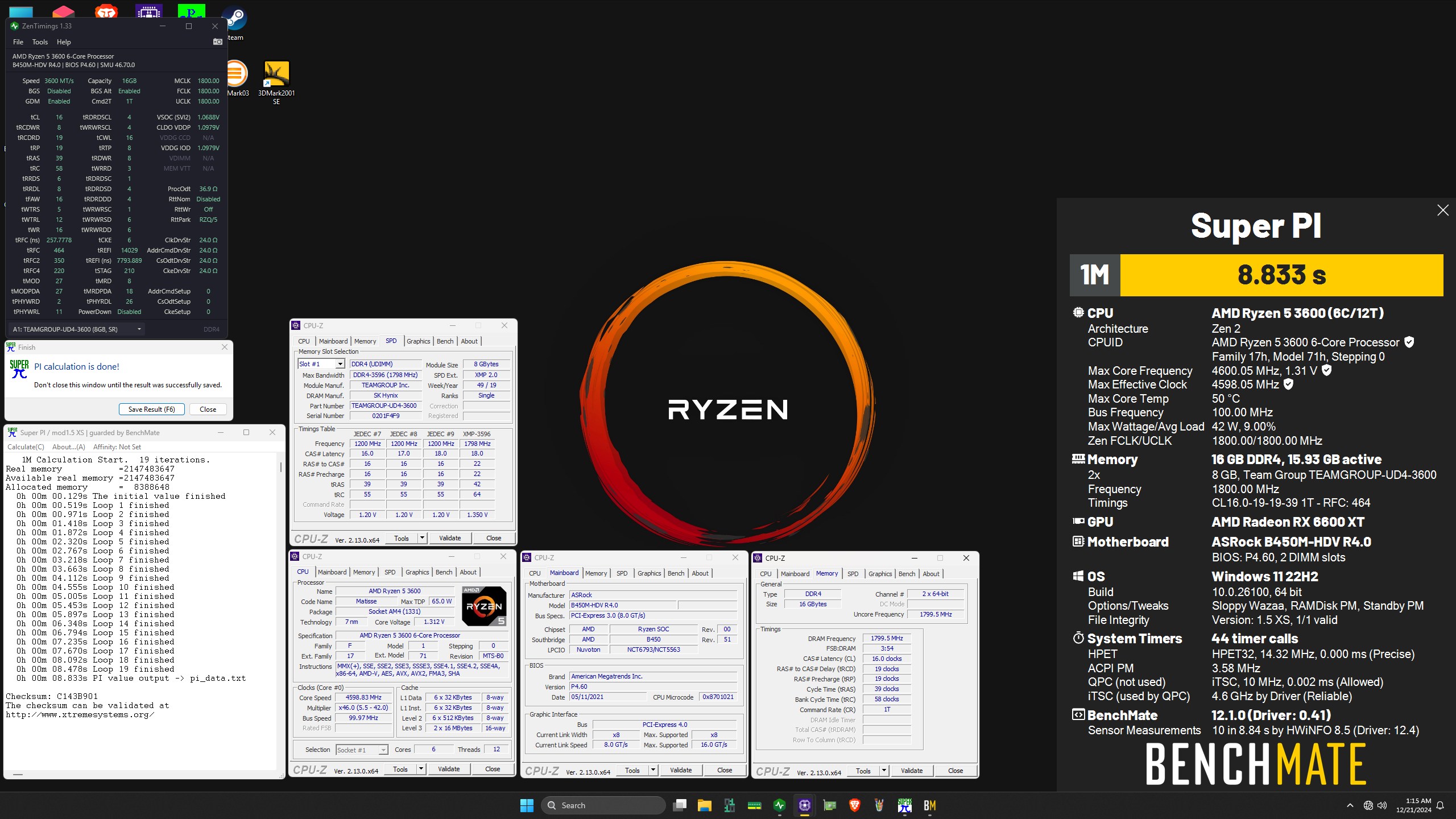Click the ZenTimings screenshot camera icon

[217, 42]
